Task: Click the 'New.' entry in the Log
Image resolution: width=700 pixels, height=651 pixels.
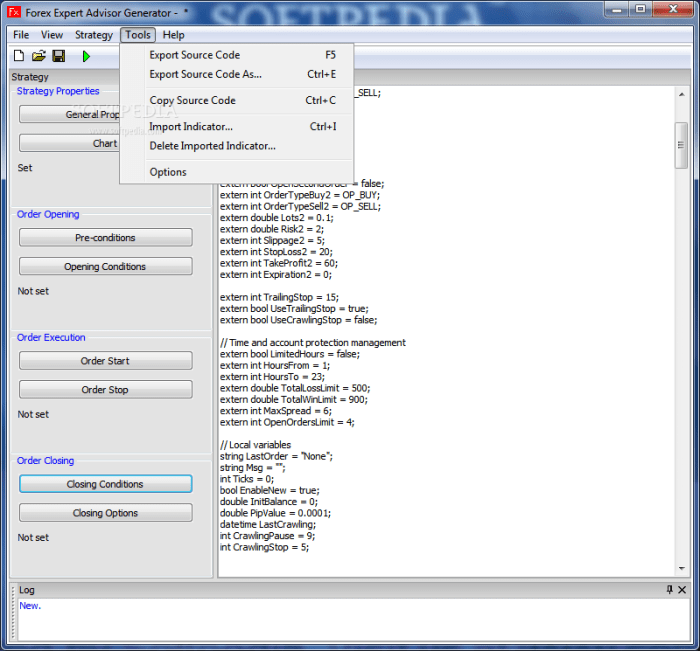Action: pyautogui.click(x=30, y=605)
